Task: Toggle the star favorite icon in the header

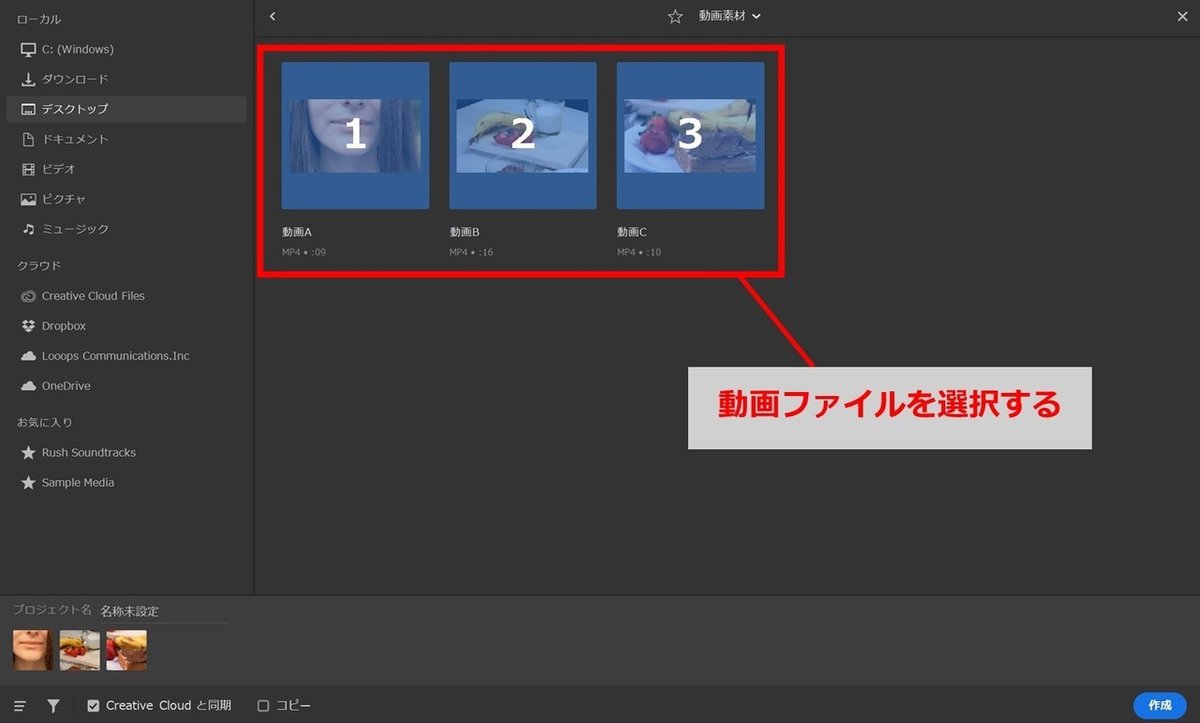Action: pos(674,16)
